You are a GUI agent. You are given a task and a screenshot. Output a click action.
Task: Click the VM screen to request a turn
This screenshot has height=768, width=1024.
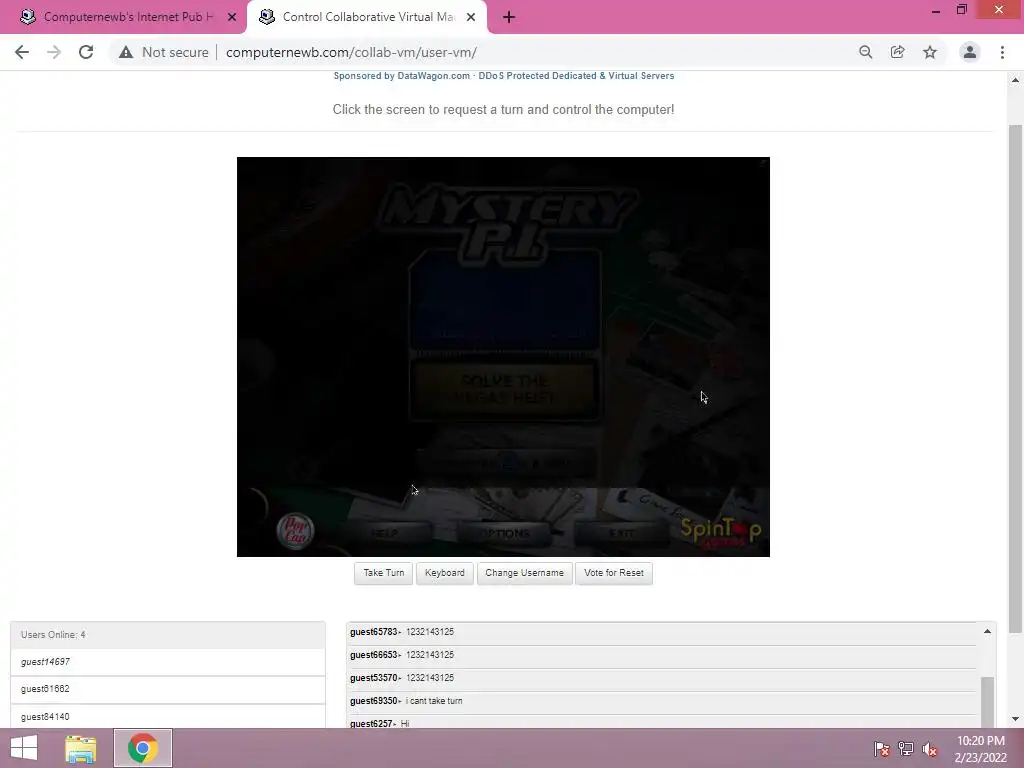[504, 357]
